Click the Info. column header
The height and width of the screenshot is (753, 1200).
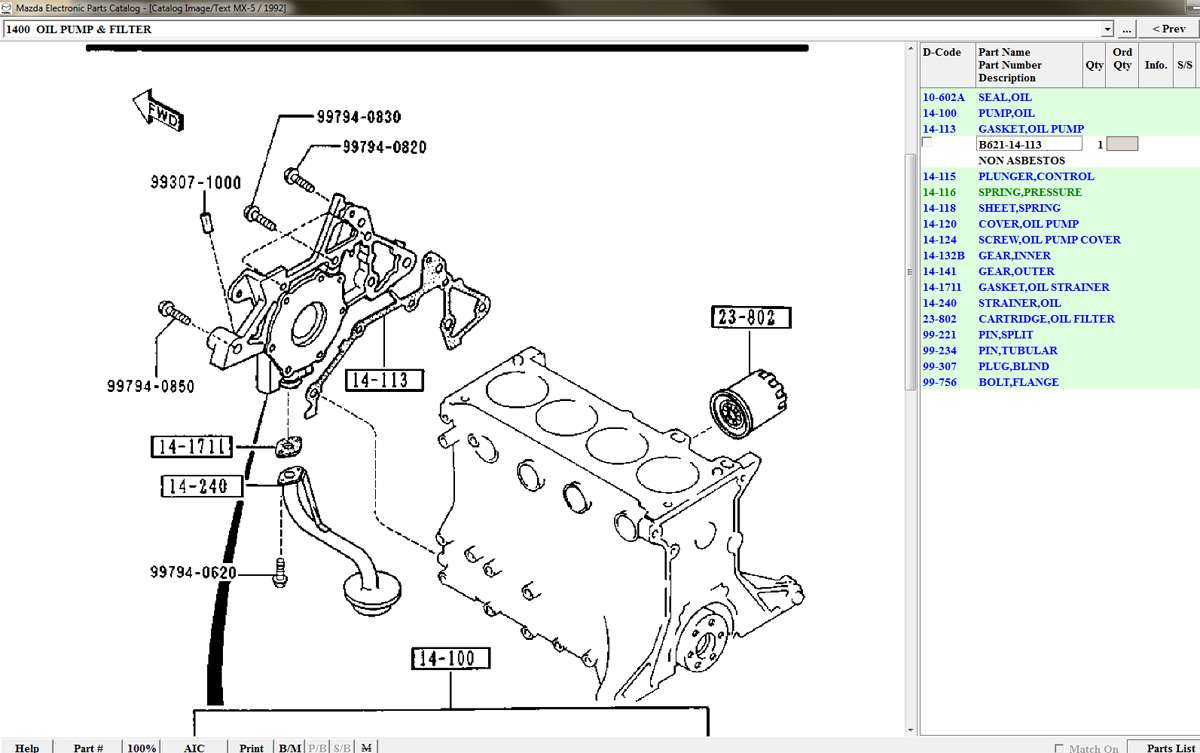point(1155,64)
